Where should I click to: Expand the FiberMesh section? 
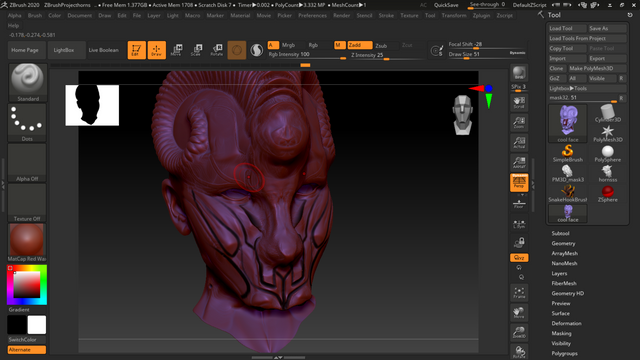coord(564,283)
